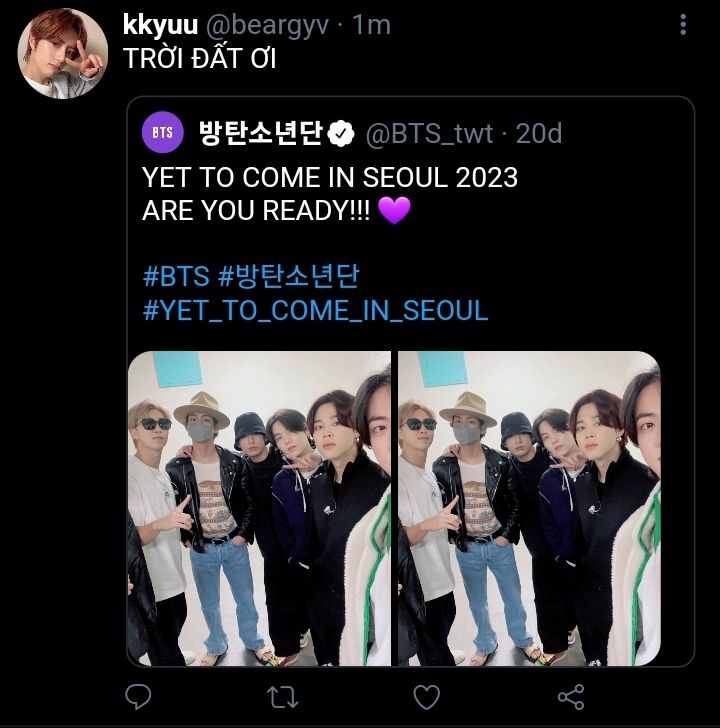View the left group photo
The height and width of the screenshot is (728, 720).
tap(259, 508)
